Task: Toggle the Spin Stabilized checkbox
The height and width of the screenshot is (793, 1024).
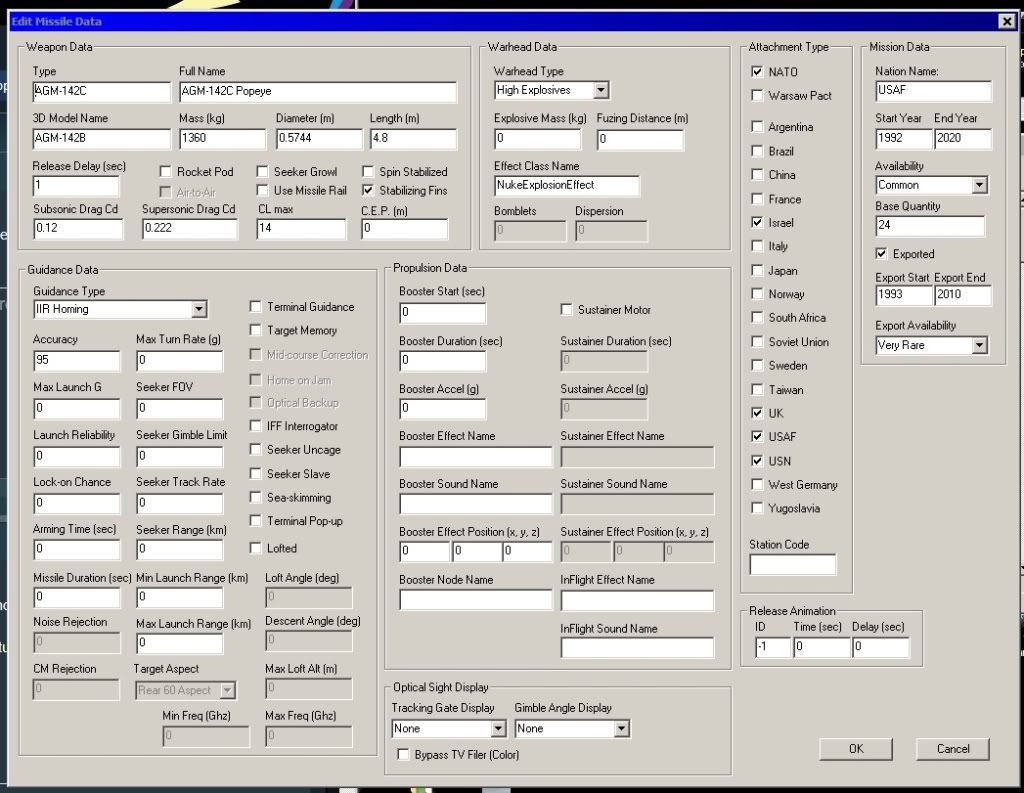Action: pos(368,172)
